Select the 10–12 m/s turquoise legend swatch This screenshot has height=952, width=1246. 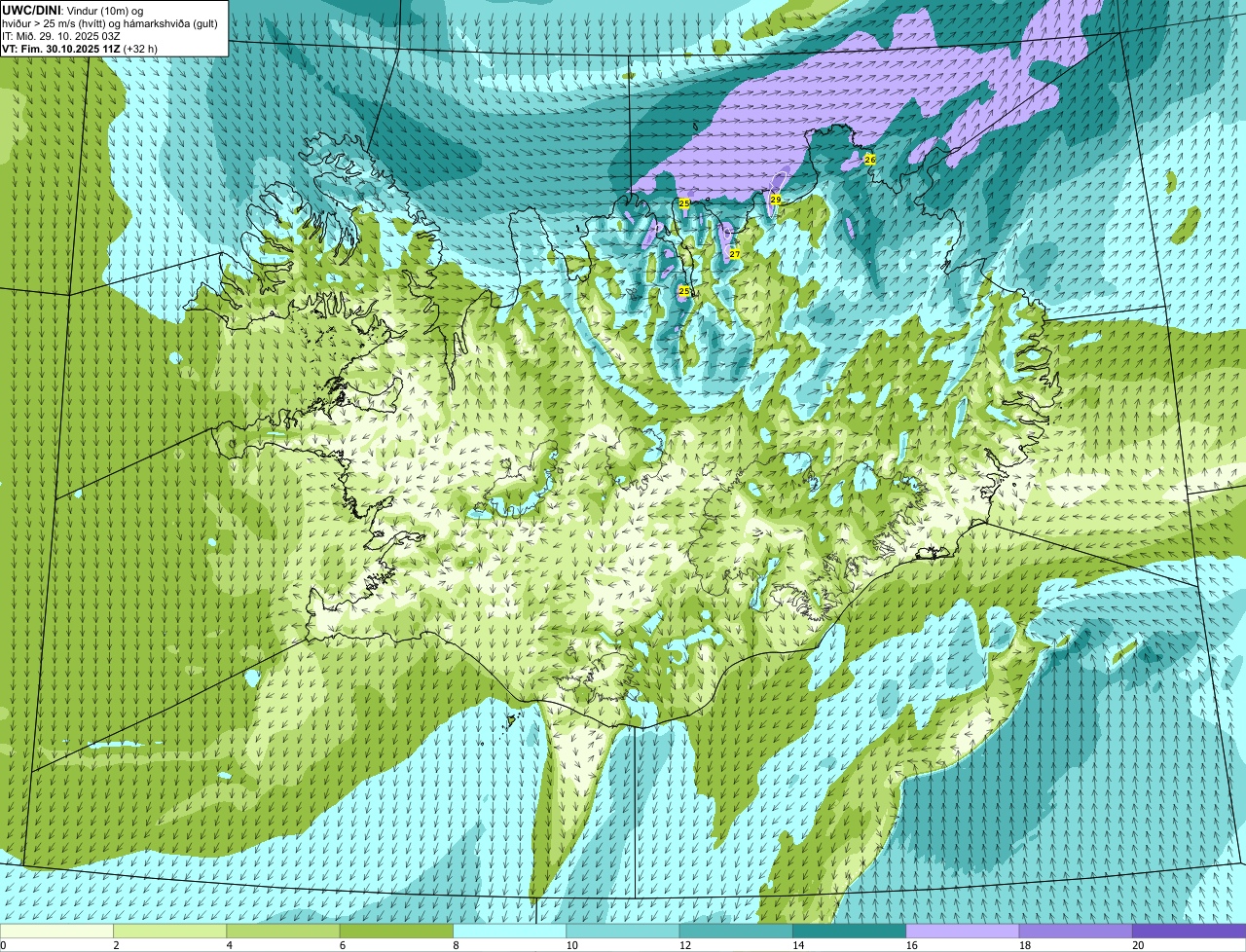pyautogui.click(x=623, y=931)
